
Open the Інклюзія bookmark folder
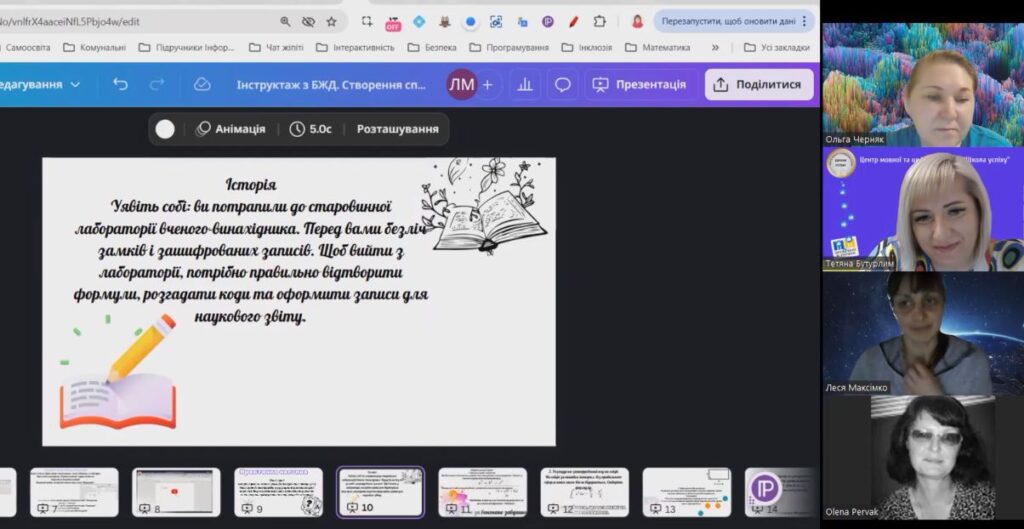click(x=587, y=48)
